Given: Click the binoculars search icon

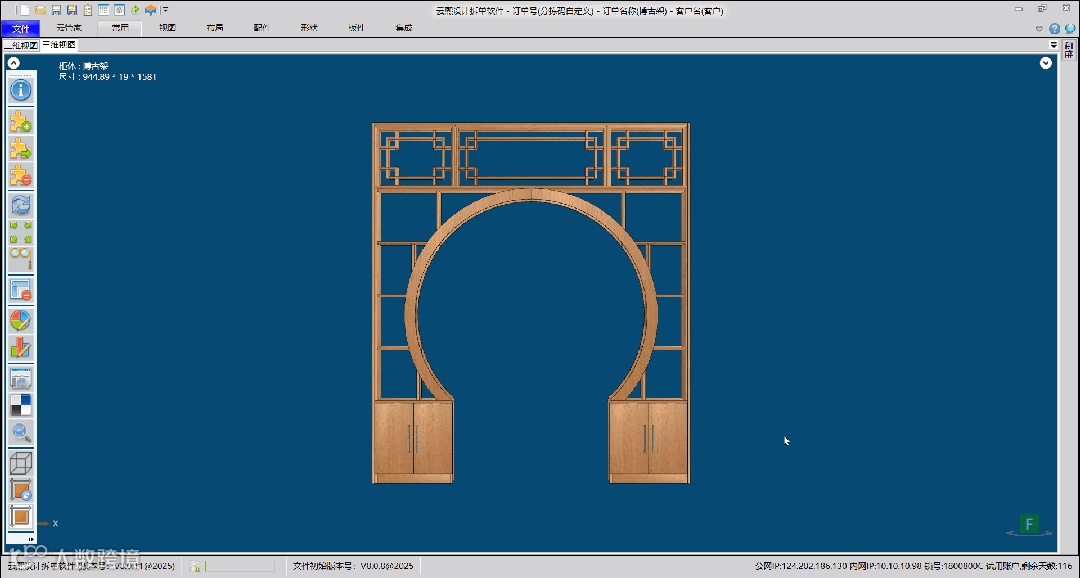Looking at the screenshot, I should [x=20, y=258].
